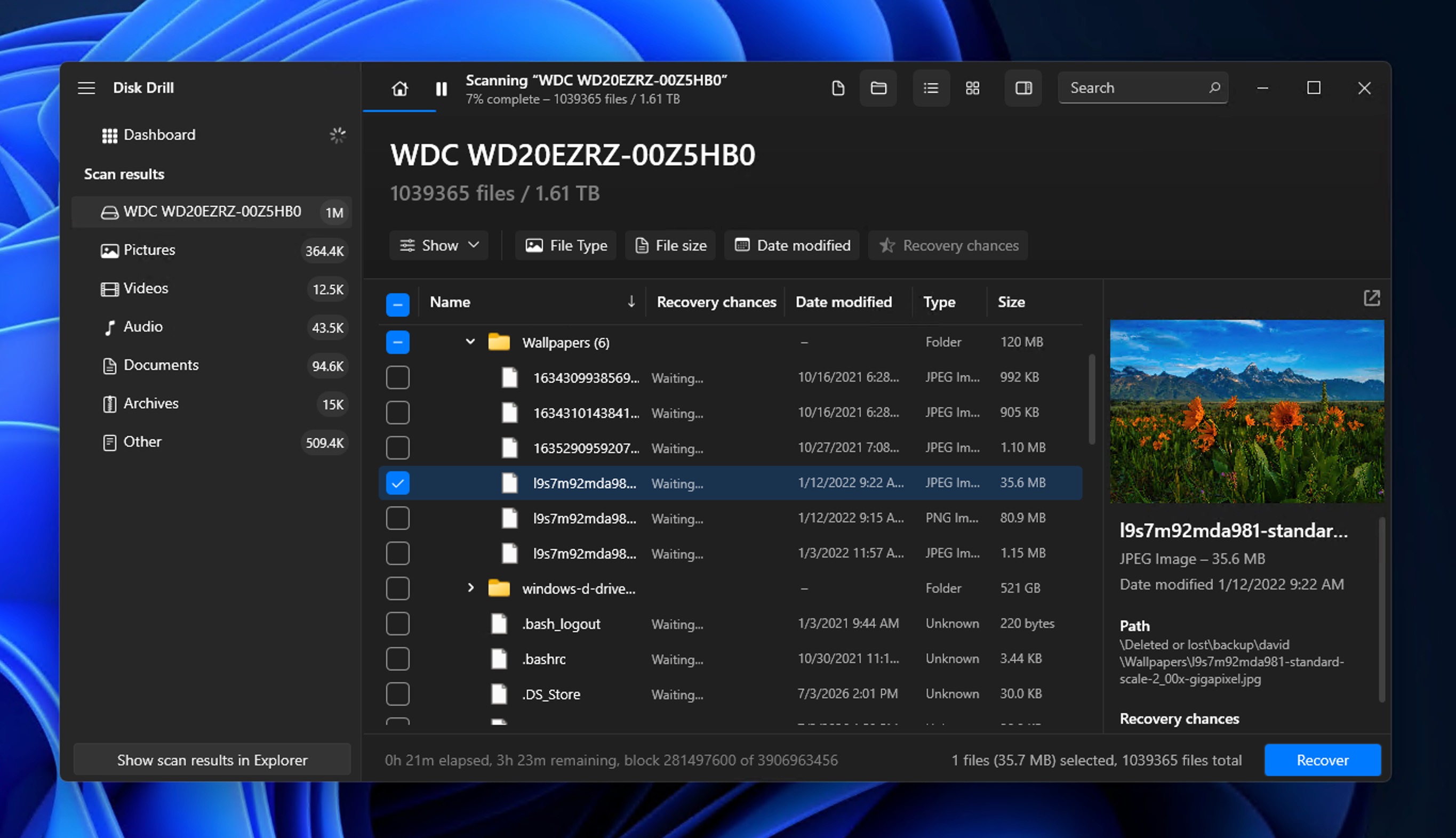This screenshot has width=1456, height=838.
Task: Check the 1634309938569 file checkbox
Action: 398,377
